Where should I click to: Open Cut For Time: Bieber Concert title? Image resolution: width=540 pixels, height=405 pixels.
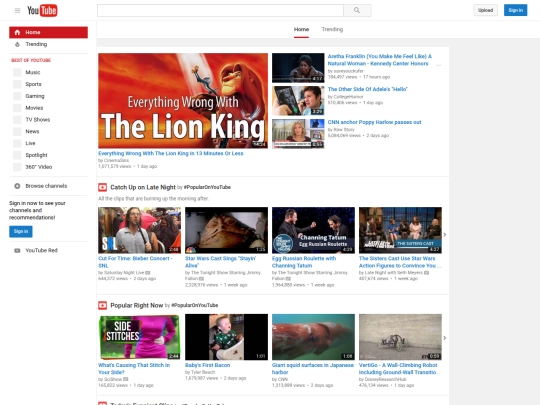(135, 262)
